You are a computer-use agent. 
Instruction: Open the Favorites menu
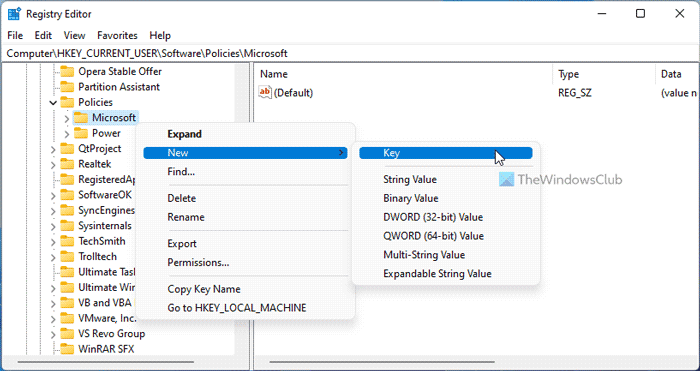click(x=117, y=35)
